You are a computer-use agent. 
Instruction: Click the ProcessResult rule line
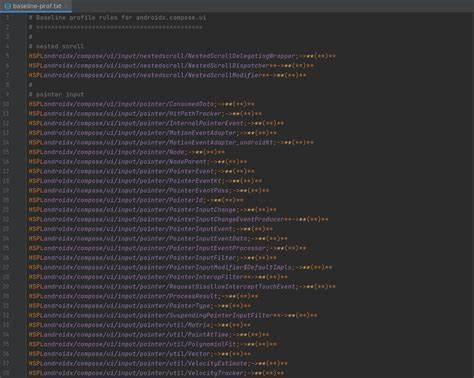(143, 296)
